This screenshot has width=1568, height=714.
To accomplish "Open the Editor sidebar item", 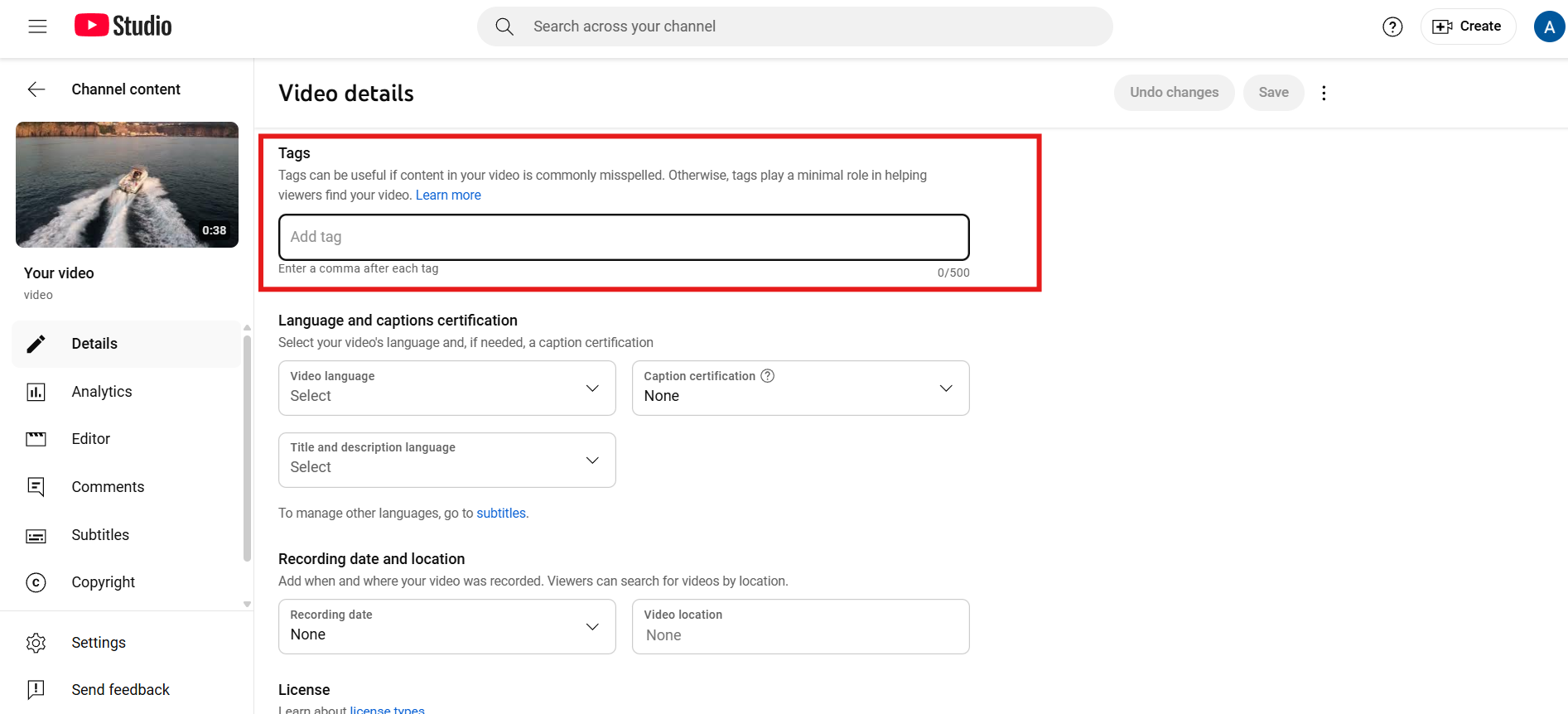I will pyautogui.click(x=90, y=439).
